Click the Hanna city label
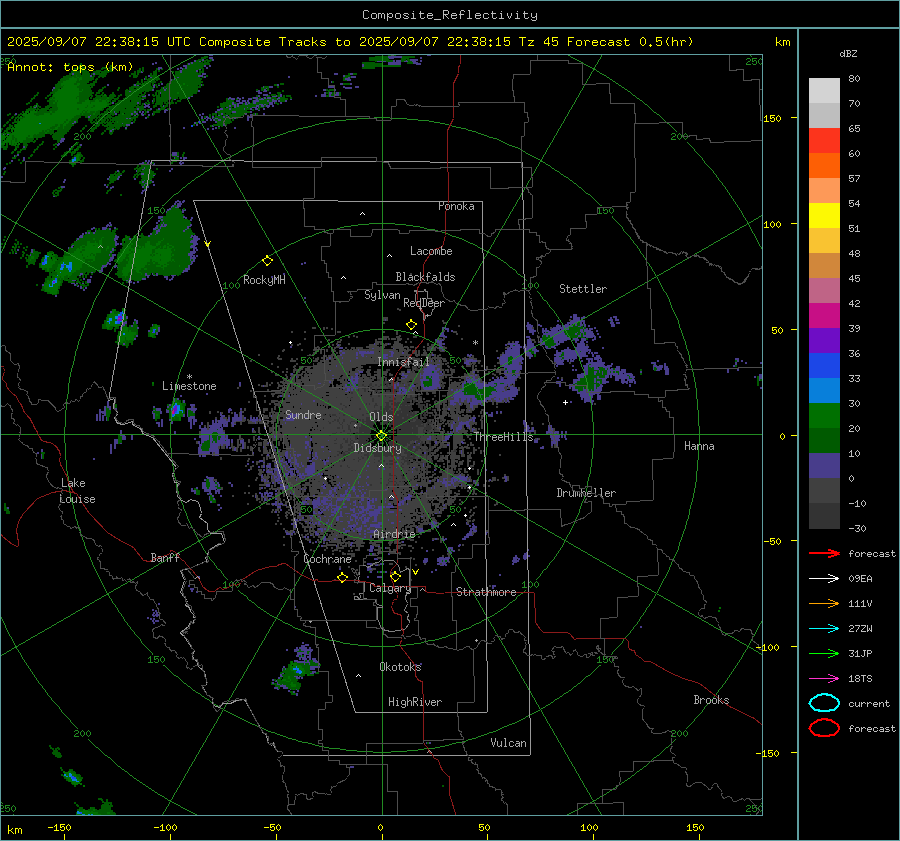900x841 pixels. pyautogui.click(x=699, y=446)
